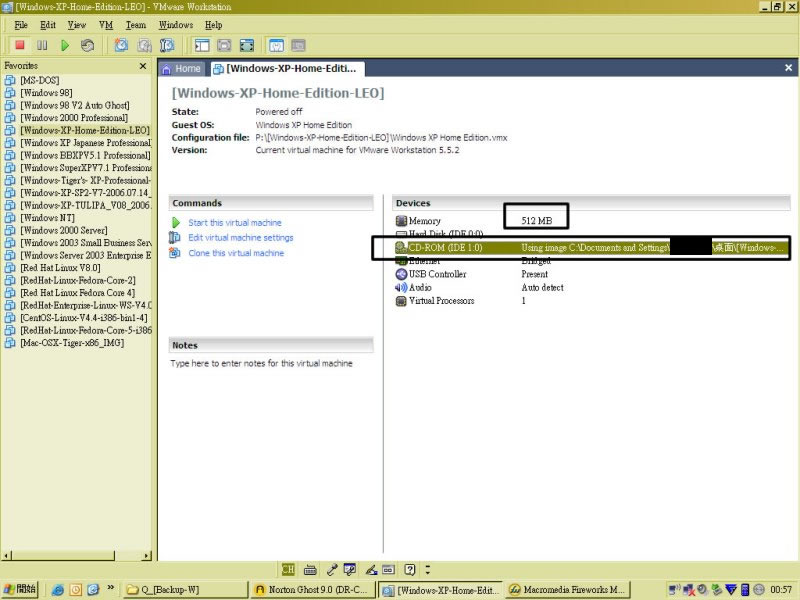Click the Revert to Snapshot toolbar icon
800x600 pixels.
[144, 45]
